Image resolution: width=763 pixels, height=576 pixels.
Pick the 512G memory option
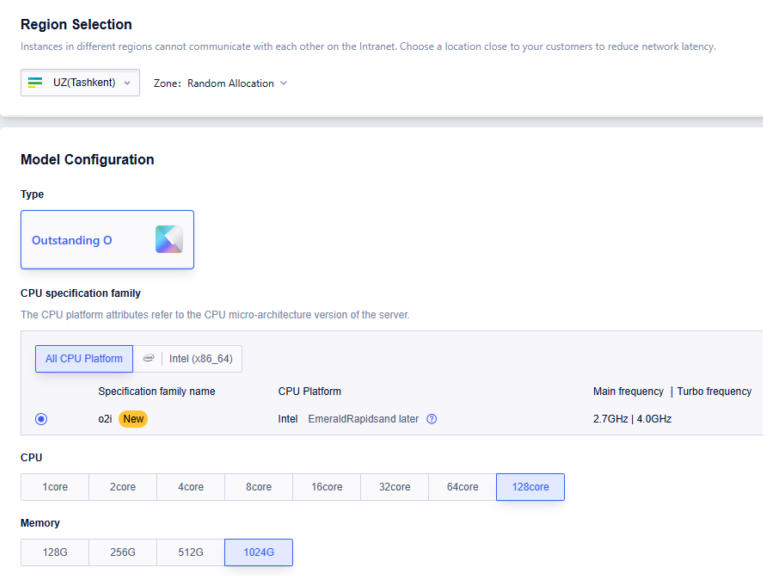tap(190, 552)
